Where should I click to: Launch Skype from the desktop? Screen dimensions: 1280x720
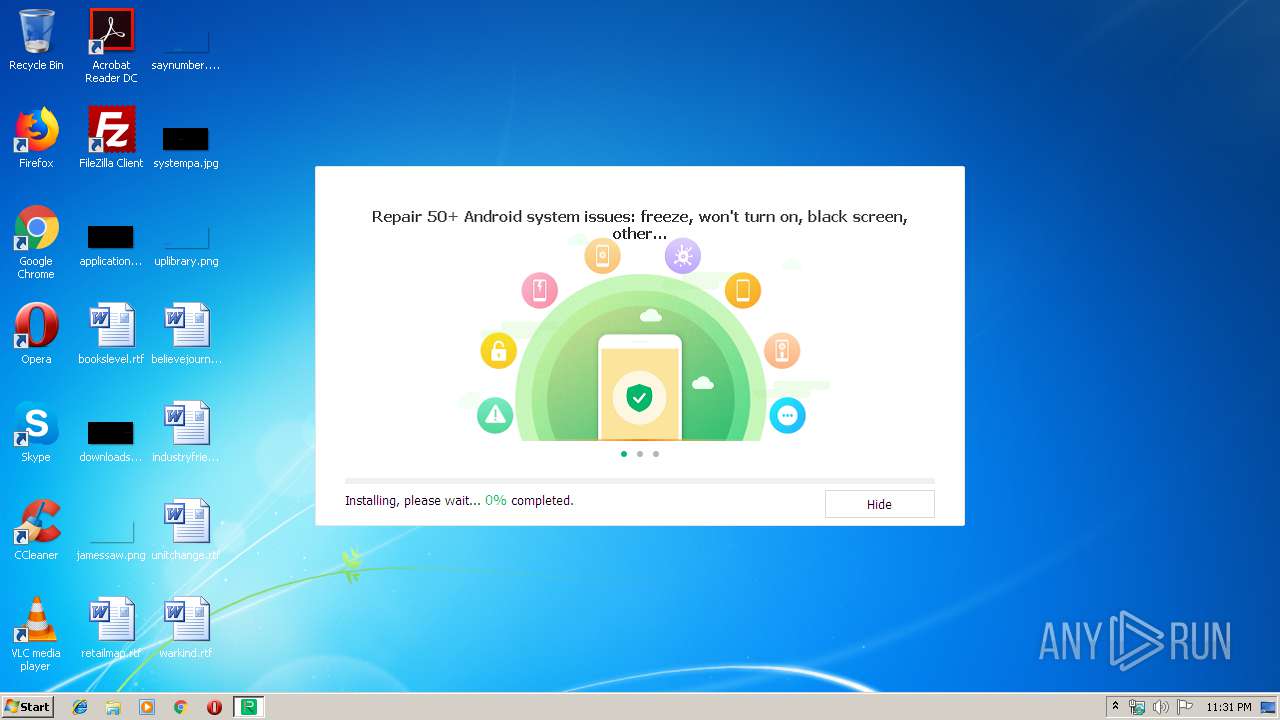point(36,432)
